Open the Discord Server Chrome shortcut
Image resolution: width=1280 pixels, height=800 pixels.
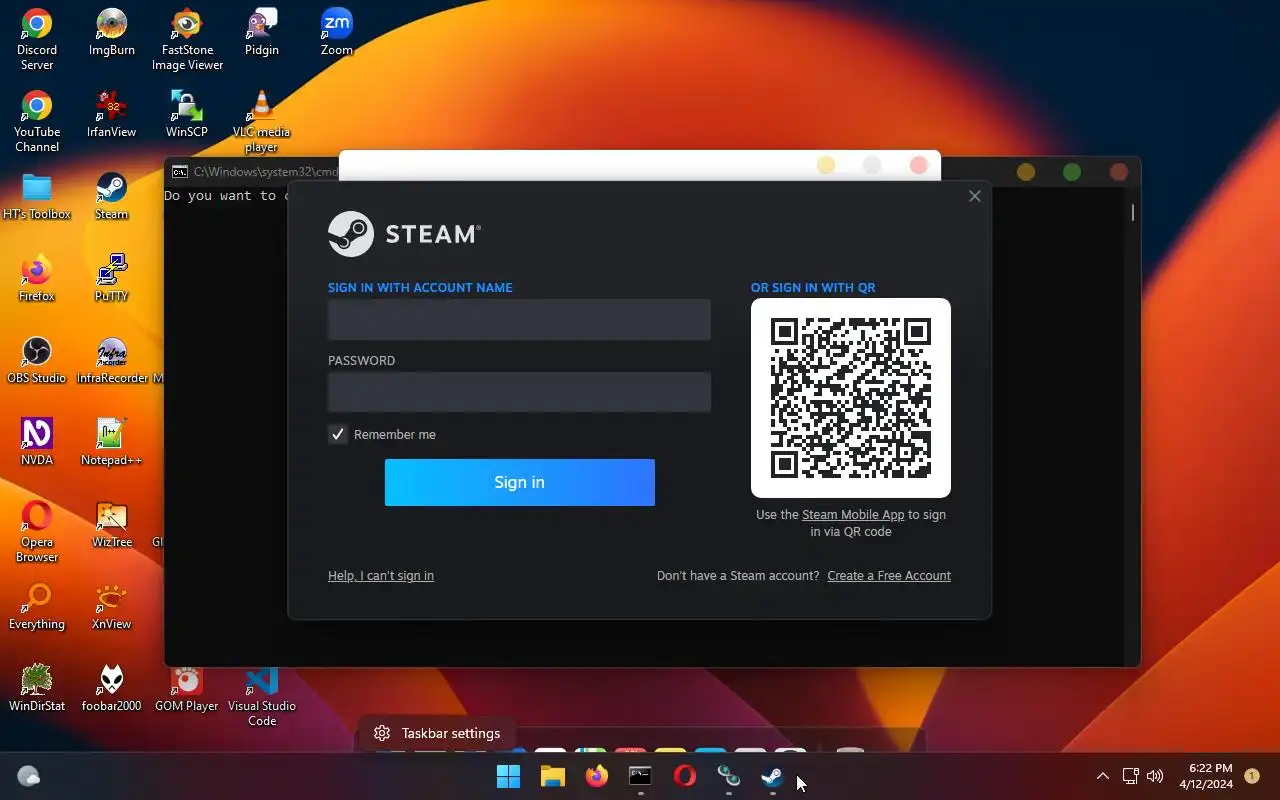(37, 40)
